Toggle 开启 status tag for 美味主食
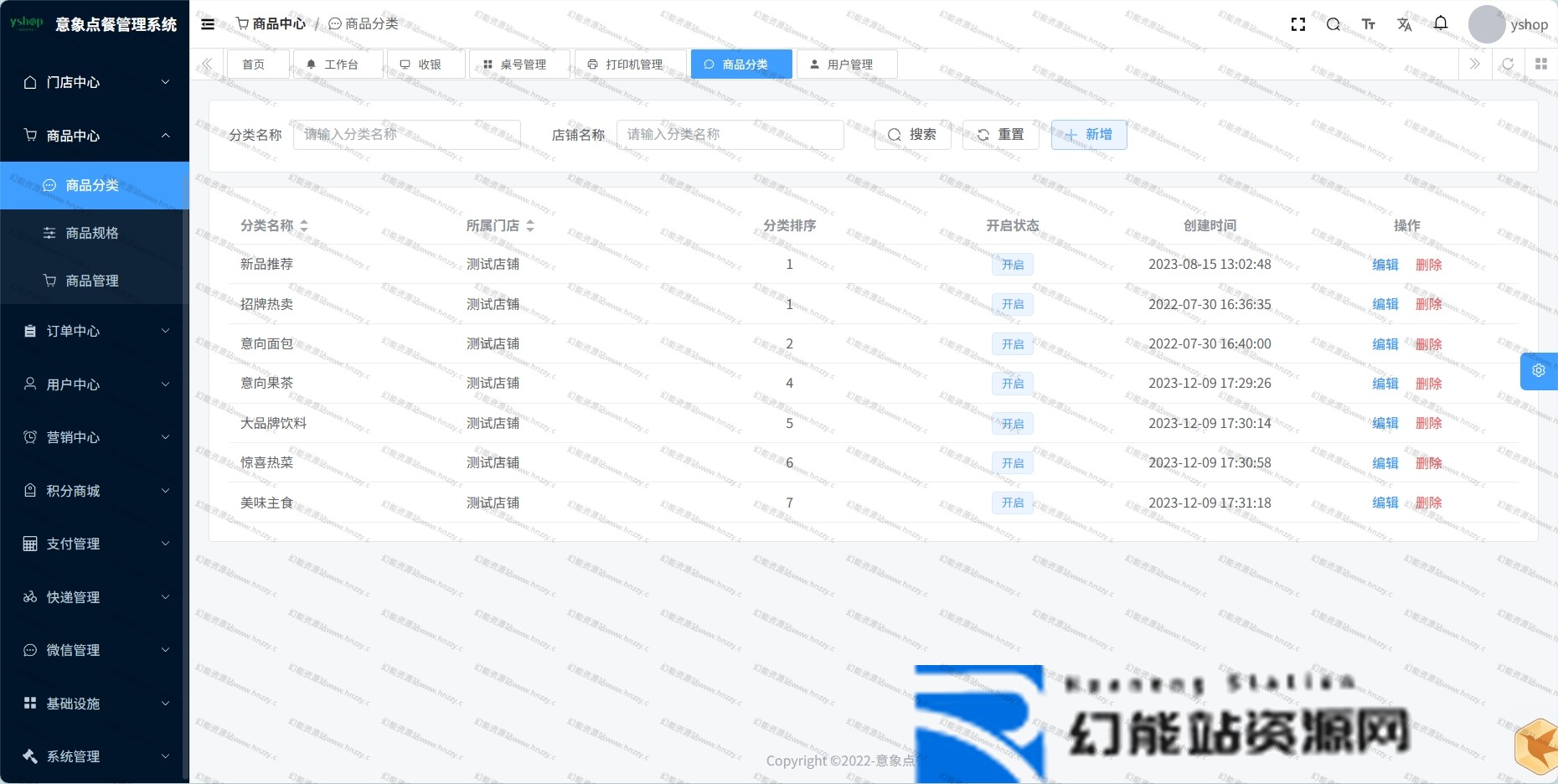Image resolution: width=1558 pixels, height=784 pixels. coord(1013,503)
